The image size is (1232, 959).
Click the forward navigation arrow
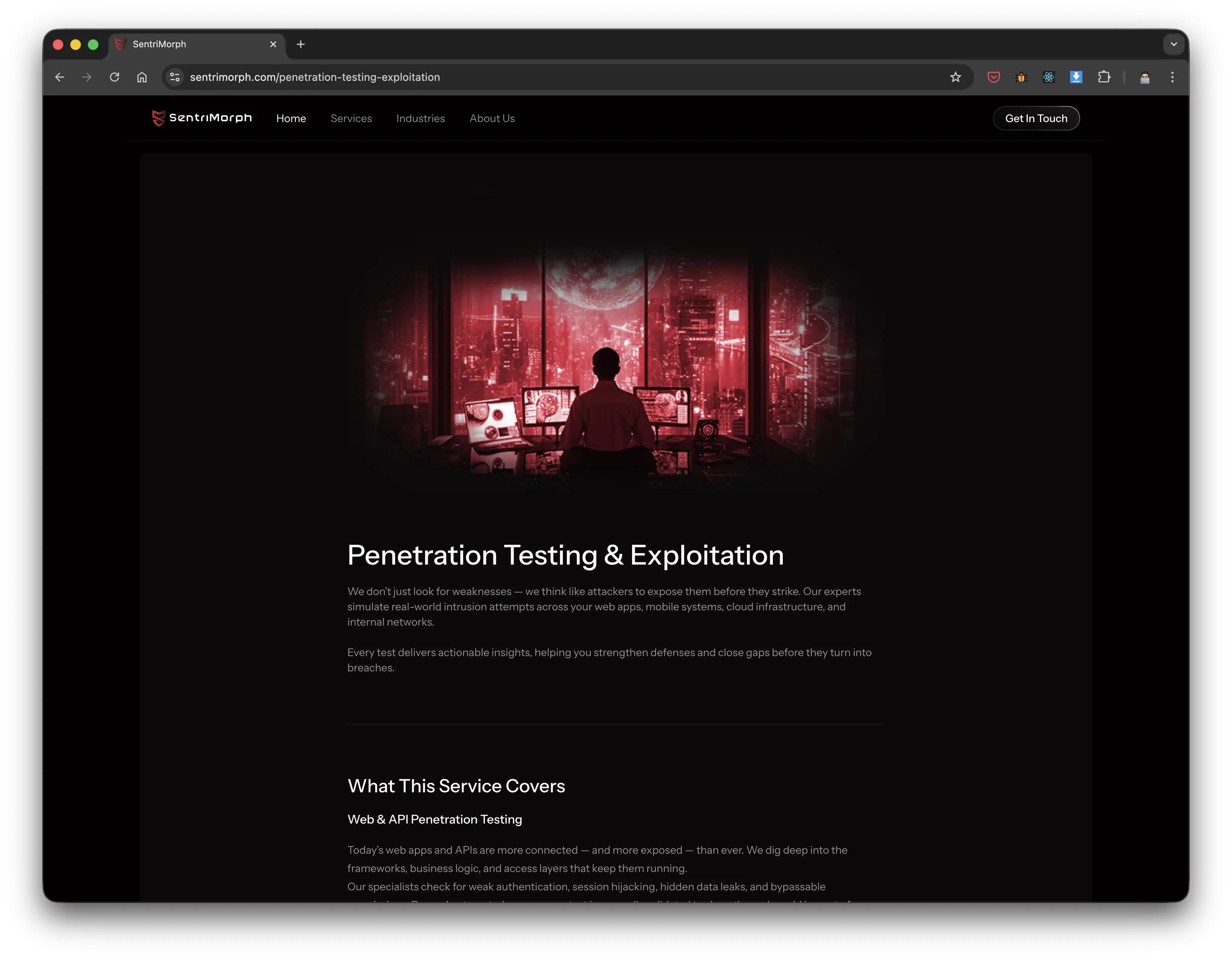coord(87,77)
